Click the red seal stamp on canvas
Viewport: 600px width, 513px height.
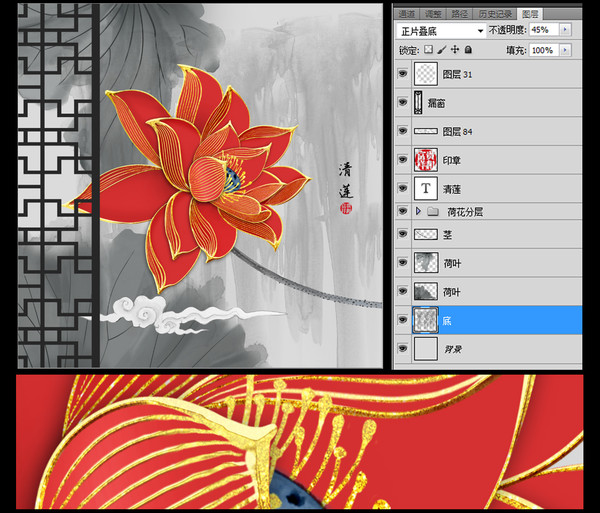[346, 208]
